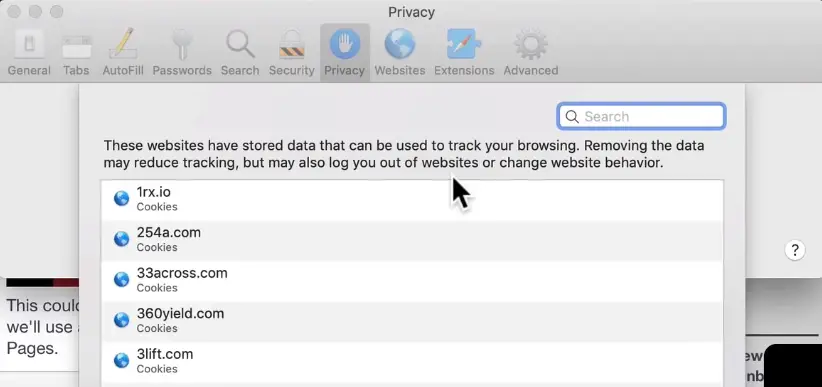This screenshot has height=387, width=822.
Task: Click the magnifier inside the search field
Action: tap(572, 116)
